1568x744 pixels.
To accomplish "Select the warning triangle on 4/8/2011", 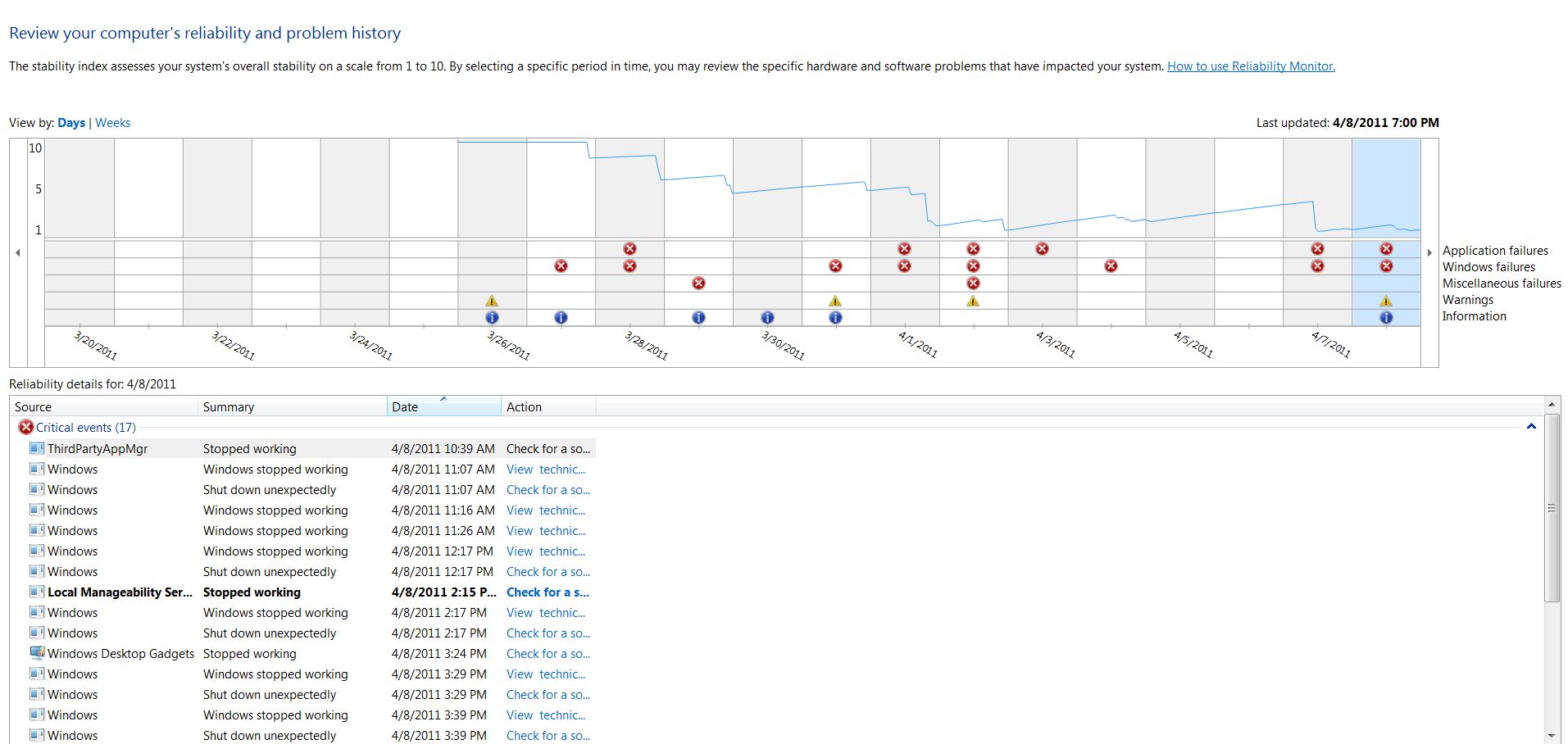I will coord(1386,301).
